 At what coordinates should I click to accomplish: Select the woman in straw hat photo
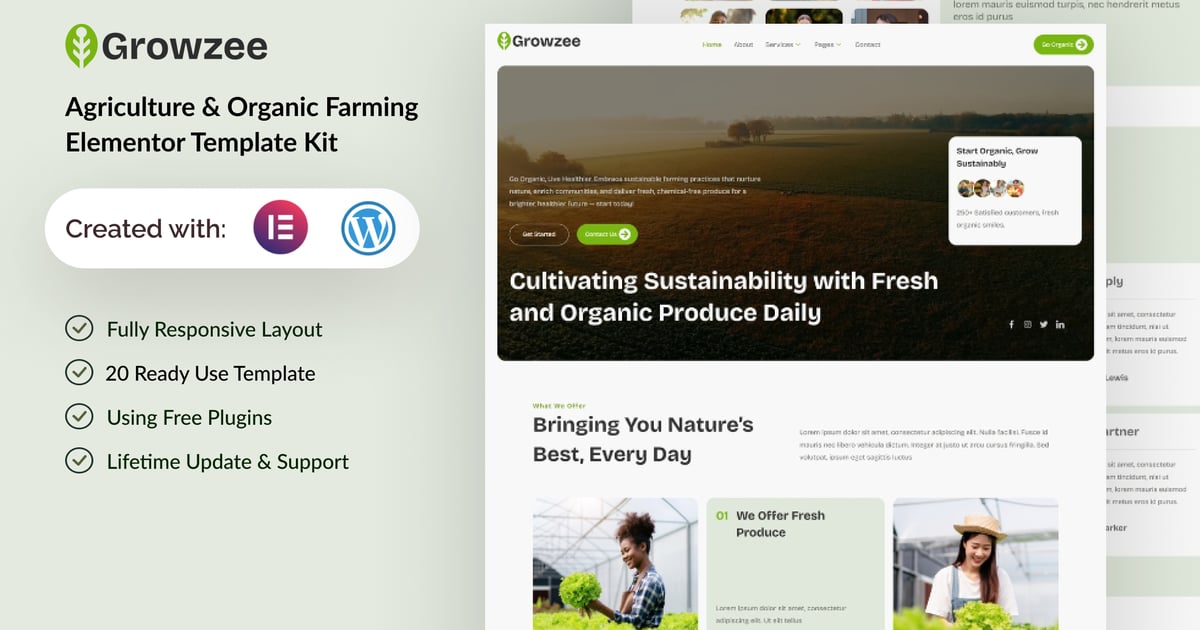[x=975, y=564]
